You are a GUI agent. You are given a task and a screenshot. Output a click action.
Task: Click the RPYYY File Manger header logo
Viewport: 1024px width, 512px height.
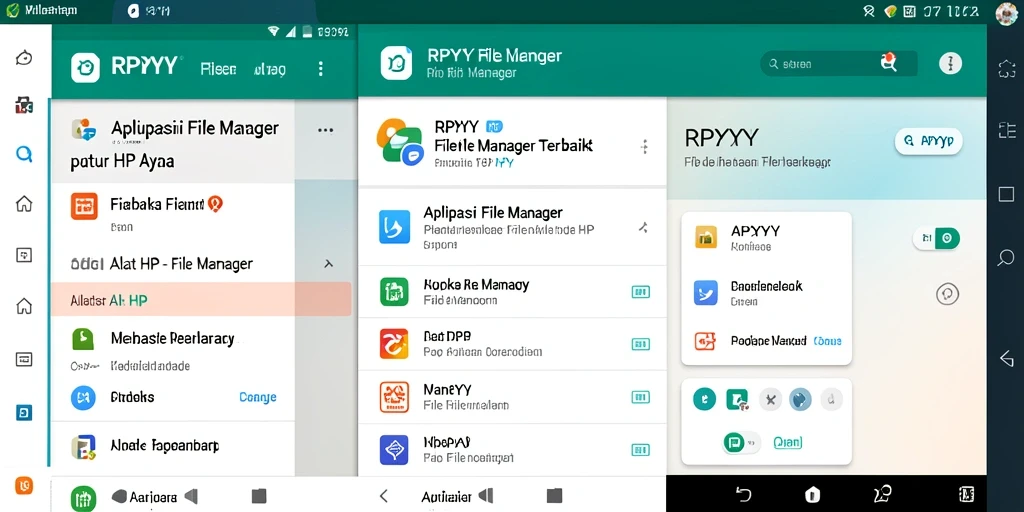pyautogui.click(x=396, y=63)
